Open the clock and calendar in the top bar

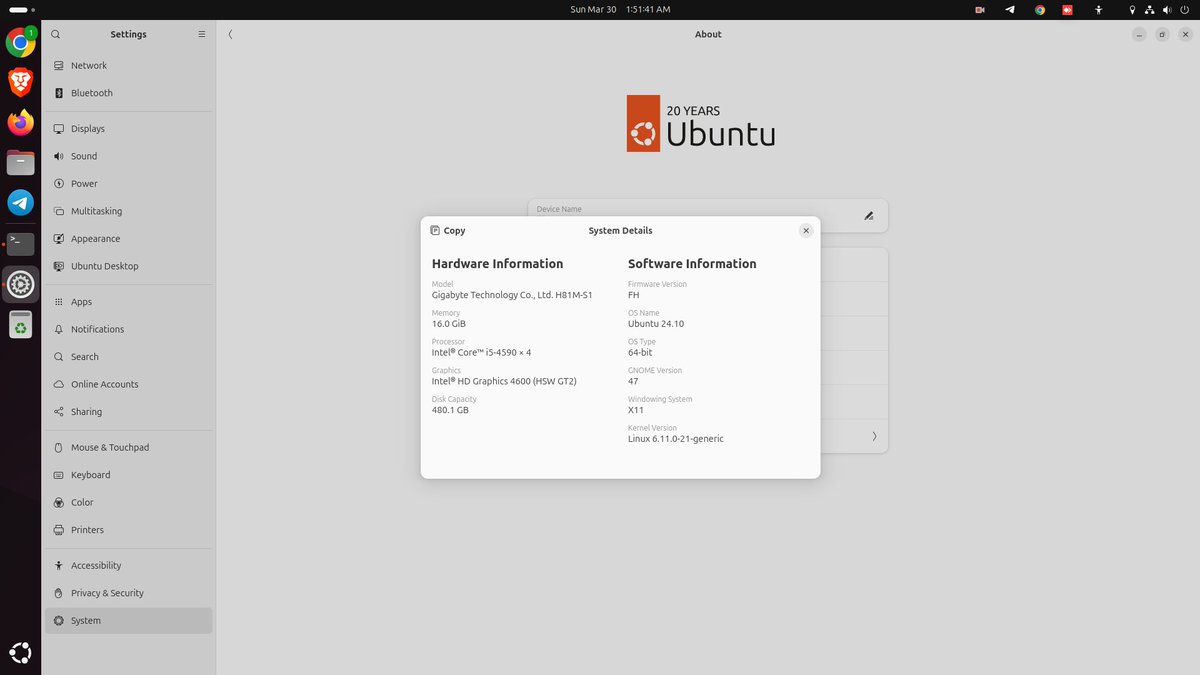coord(620,9)
